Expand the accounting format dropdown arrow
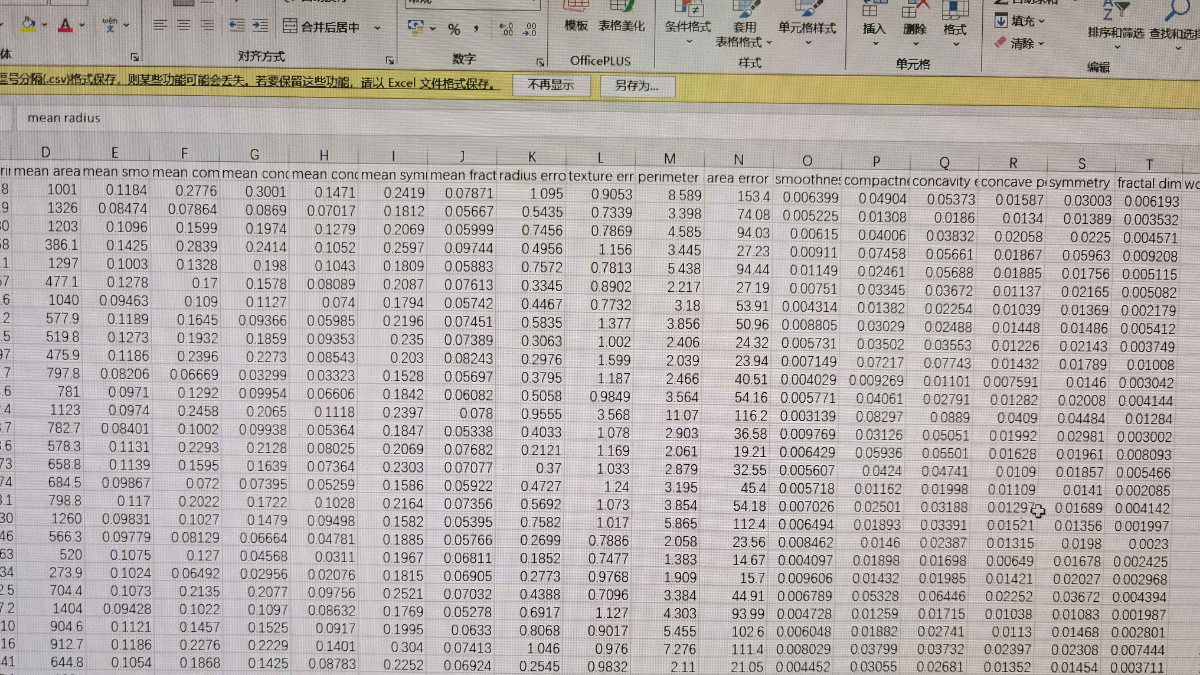Image resolution: width=1200 pixels, height=675 pixels. (433, 30)
